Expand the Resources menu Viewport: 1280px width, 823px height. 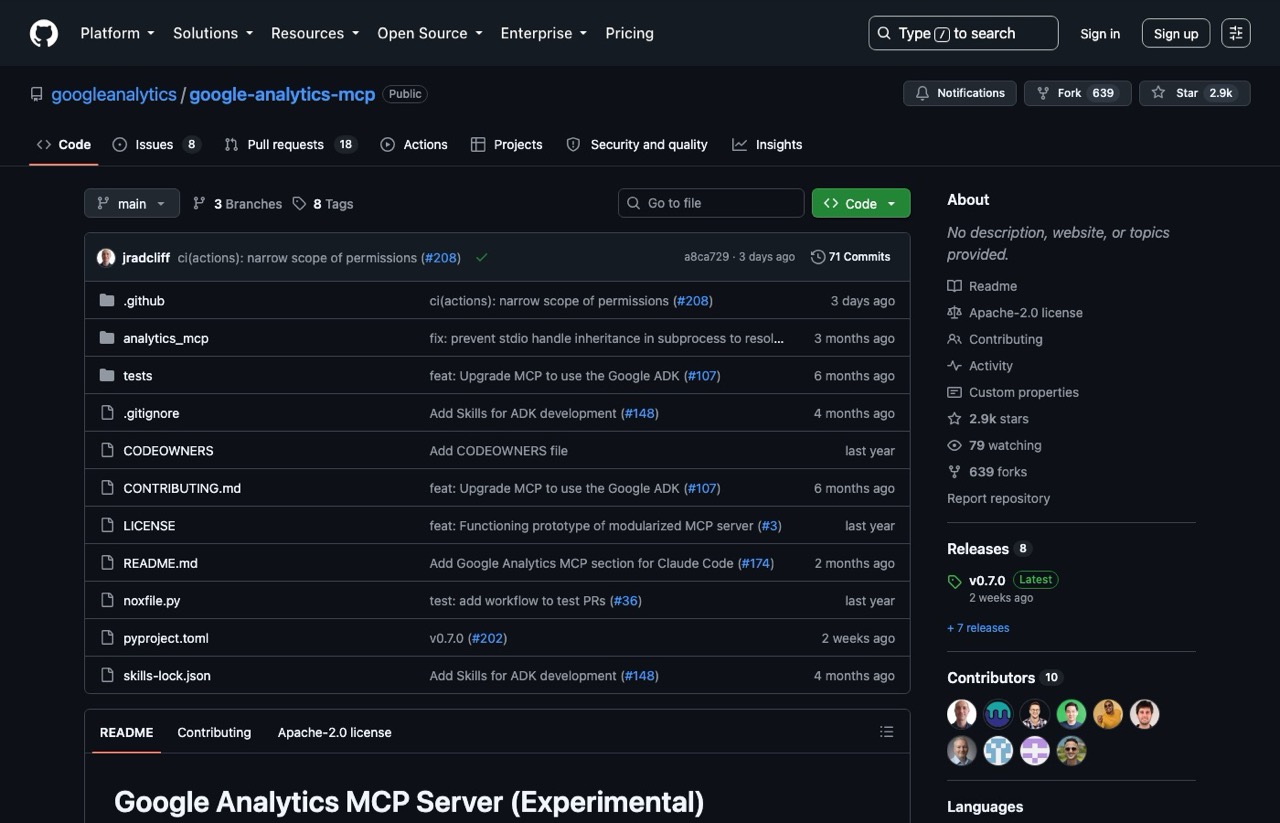pos(315,33)
